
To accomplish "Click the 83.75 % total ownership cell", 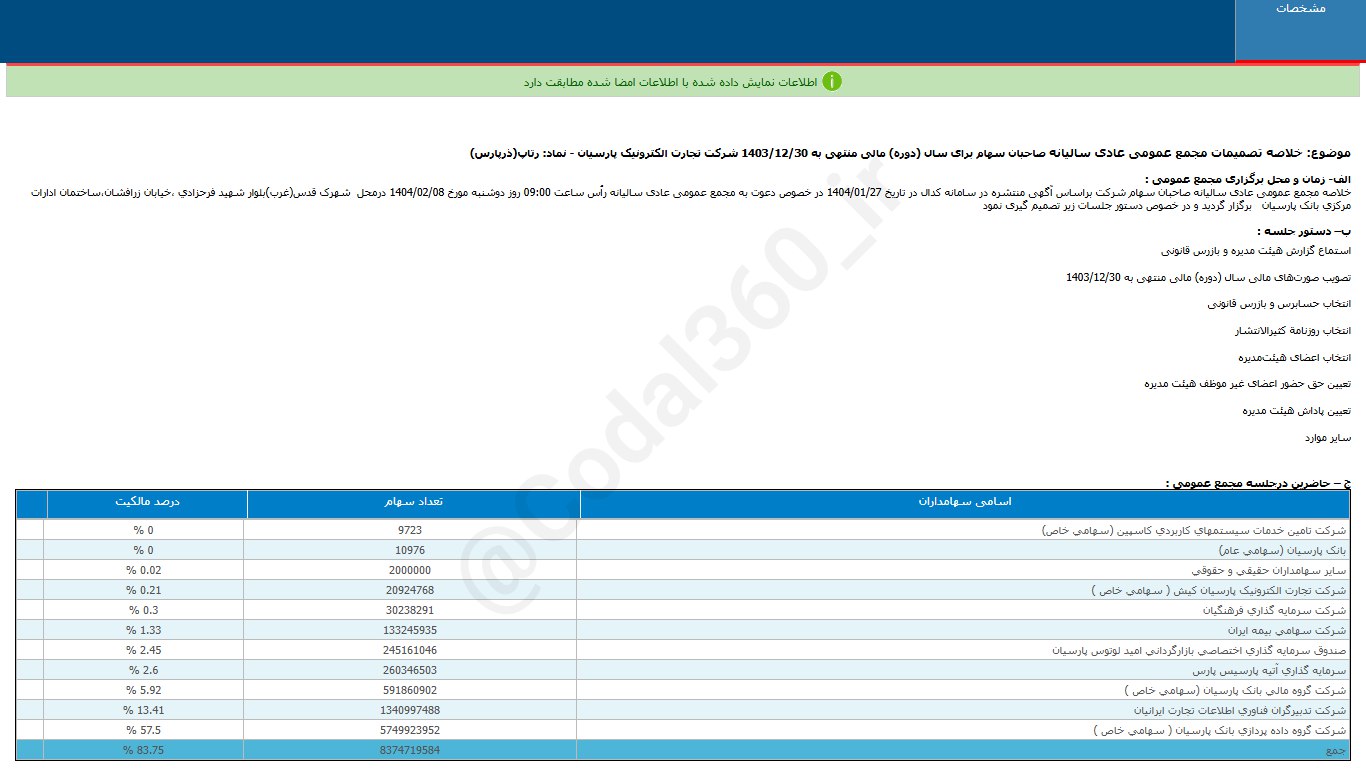I will point(143,750).
